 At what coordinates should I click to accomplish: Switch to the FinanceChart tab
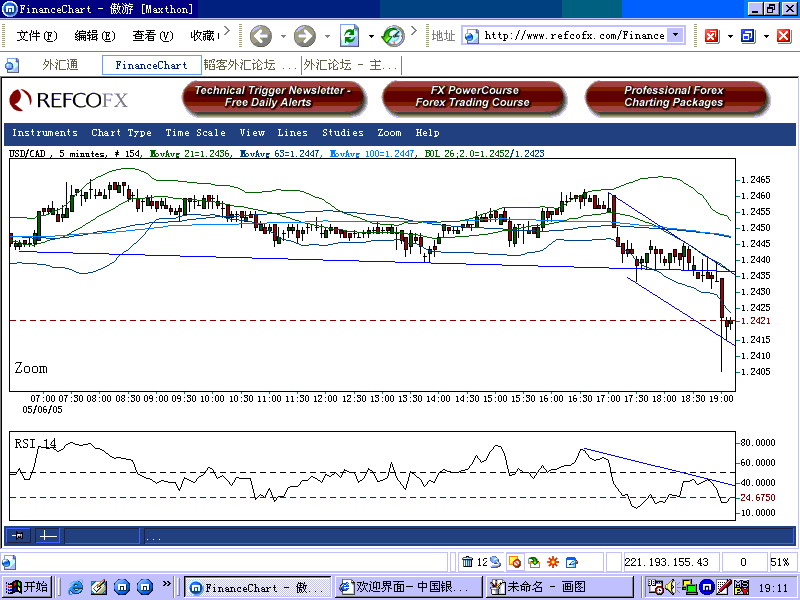pyautogui.click(x=151, y=64)
